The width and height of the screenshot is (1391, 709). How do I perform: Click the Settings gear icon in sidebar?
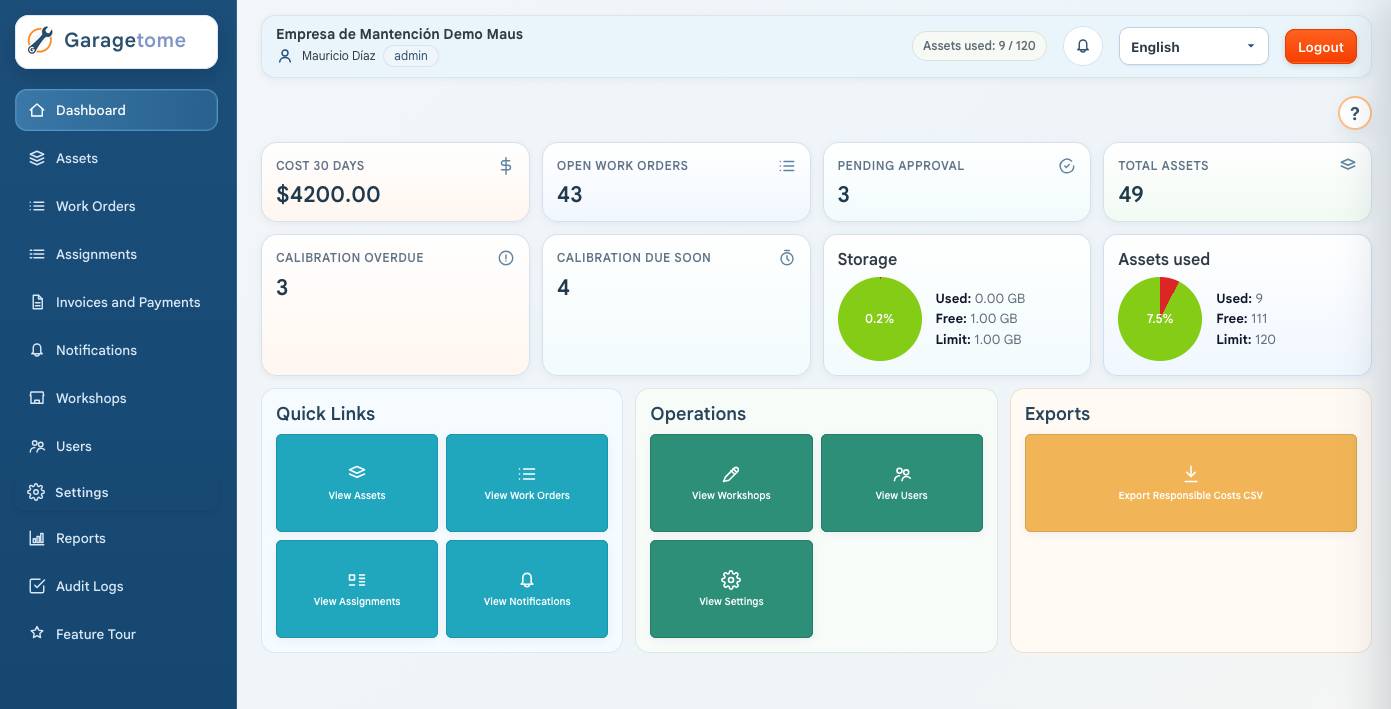pyautogui.click(x=36, y=492)
